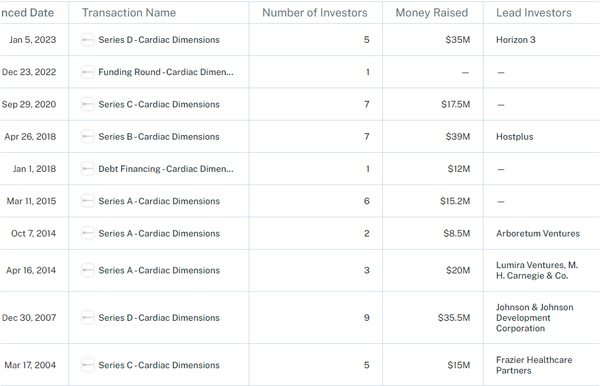The height and width of the screenshot is (386, 600).
Task: Open Series A Apr 16, 2014 transaction link
Action: (x=159, y=270)
